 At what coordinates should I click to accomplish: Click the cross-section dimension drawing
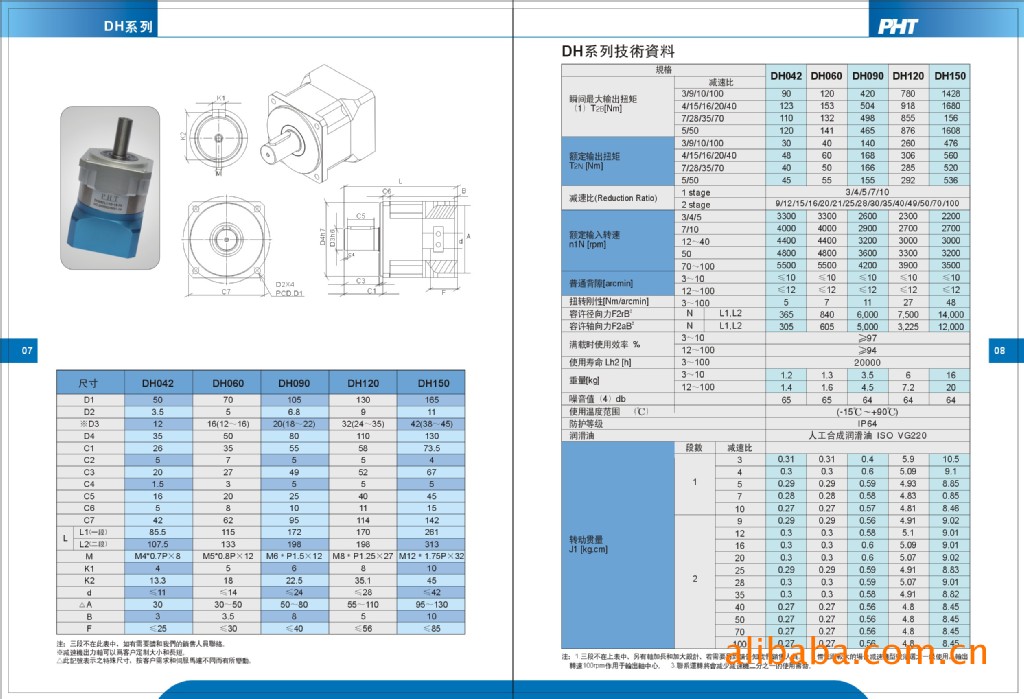pos(396,238)
